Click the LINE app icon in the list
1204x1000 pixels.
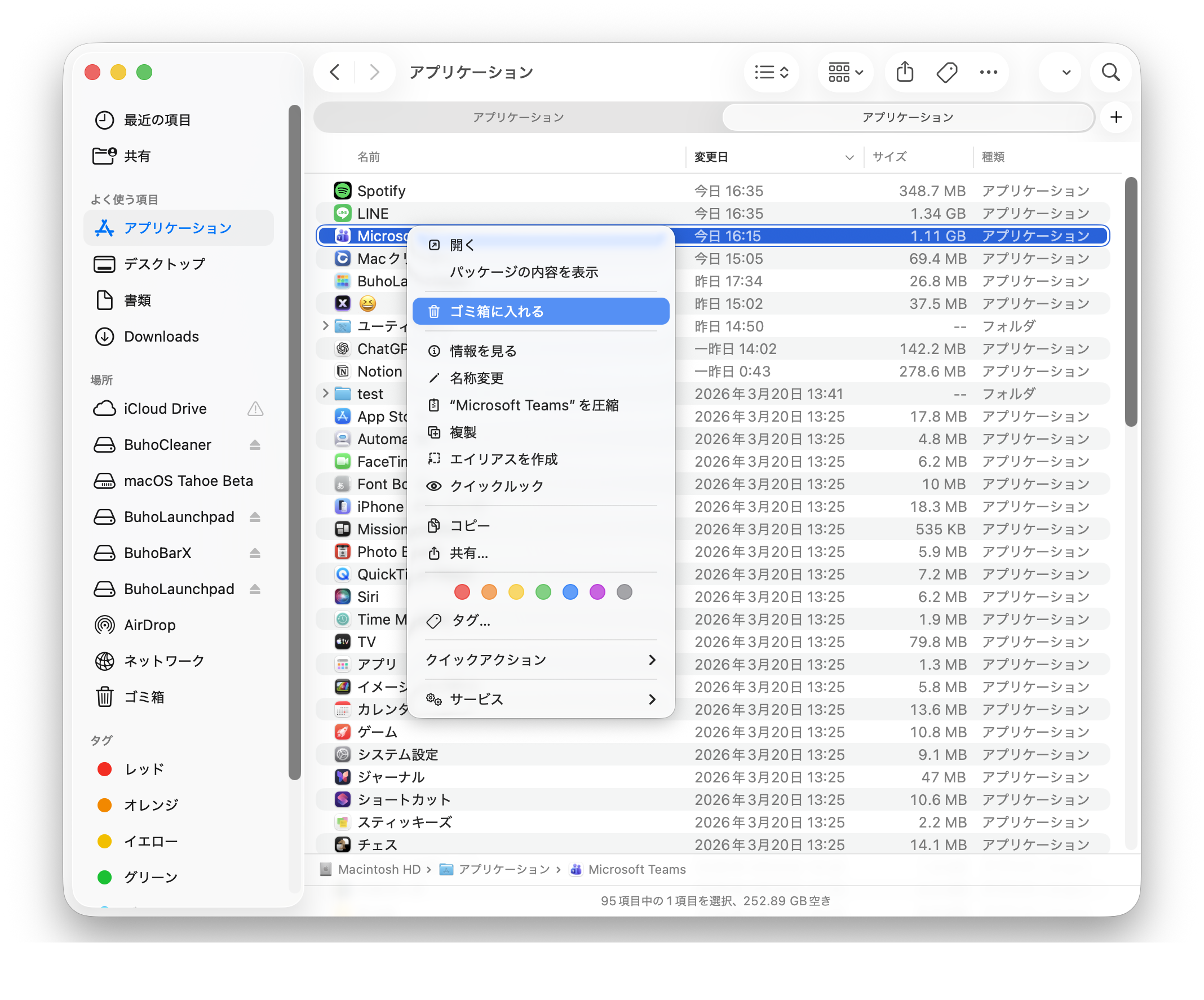342,213
